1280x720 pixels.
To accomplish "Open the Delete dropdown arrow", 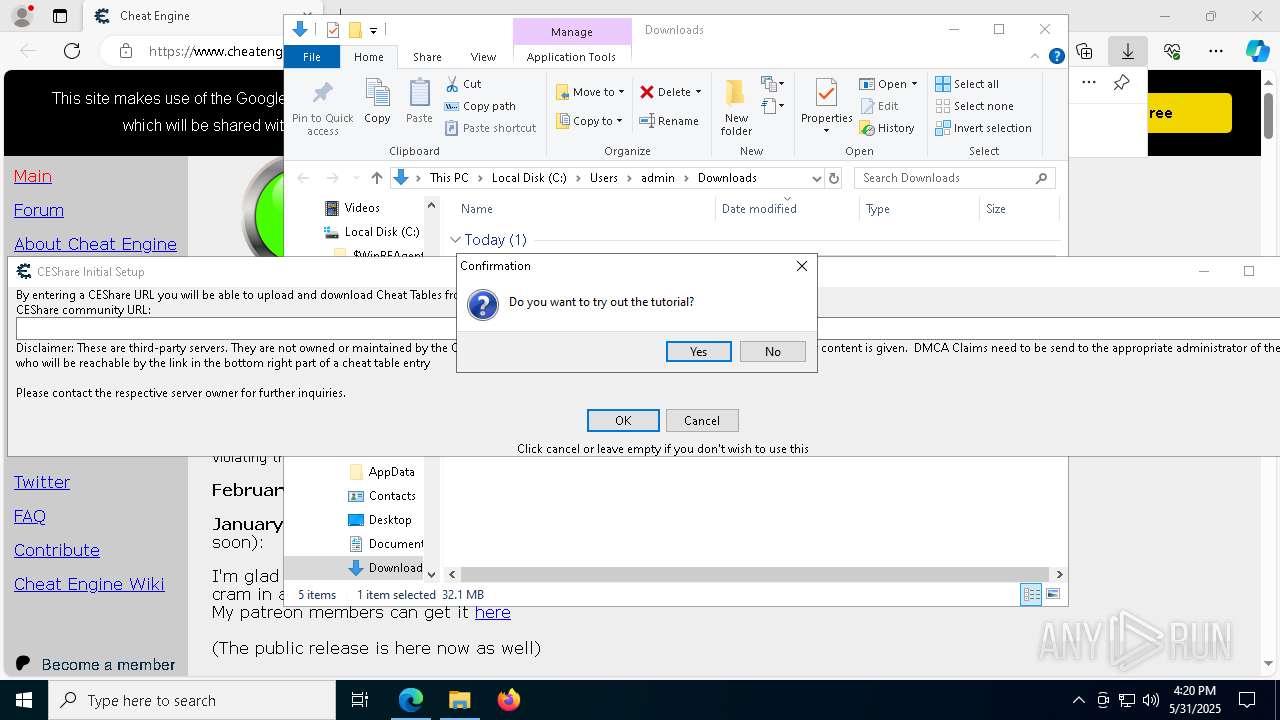I will [x=698, y=92].
